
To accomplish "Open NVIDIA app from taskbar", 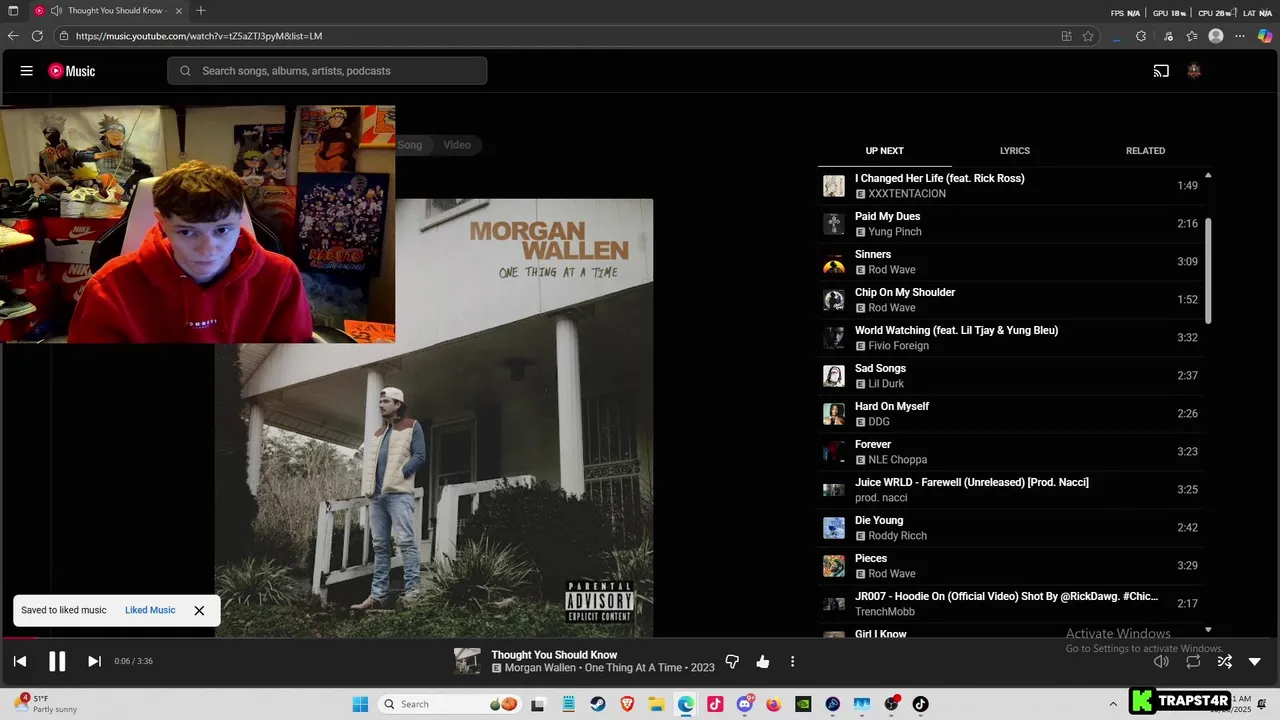I will 803,704.
